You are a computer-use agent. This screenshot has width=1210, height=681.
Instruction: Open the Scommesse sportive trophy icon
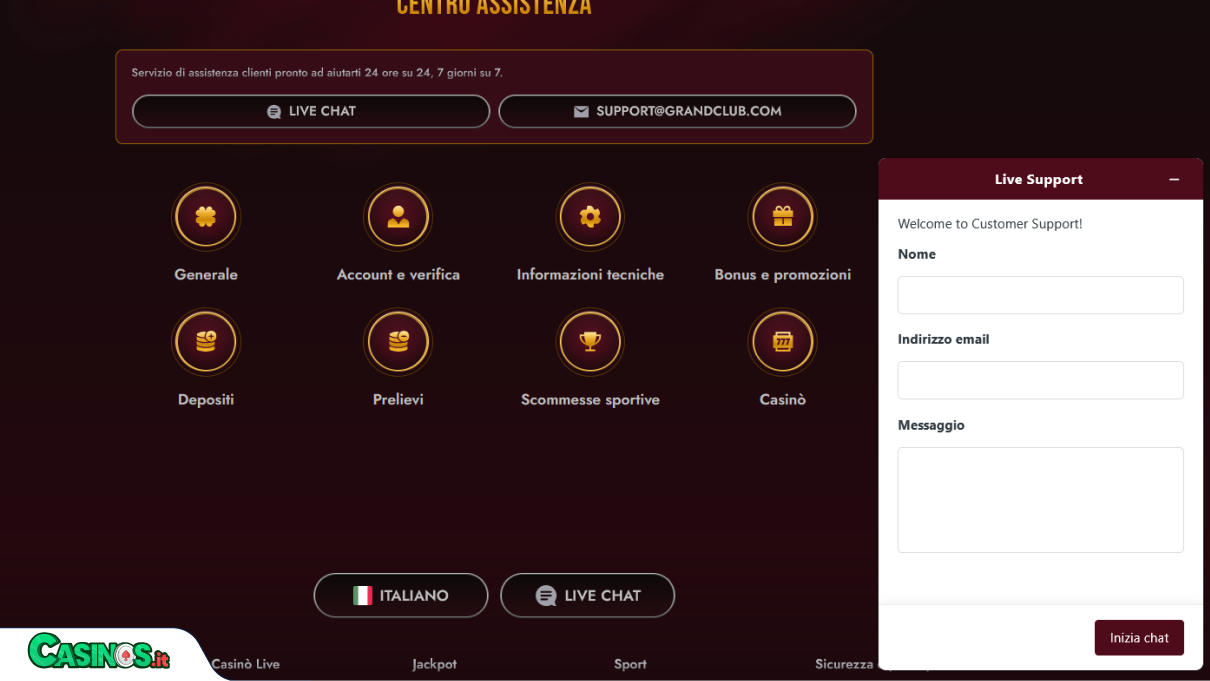click(x=590, y=342)
